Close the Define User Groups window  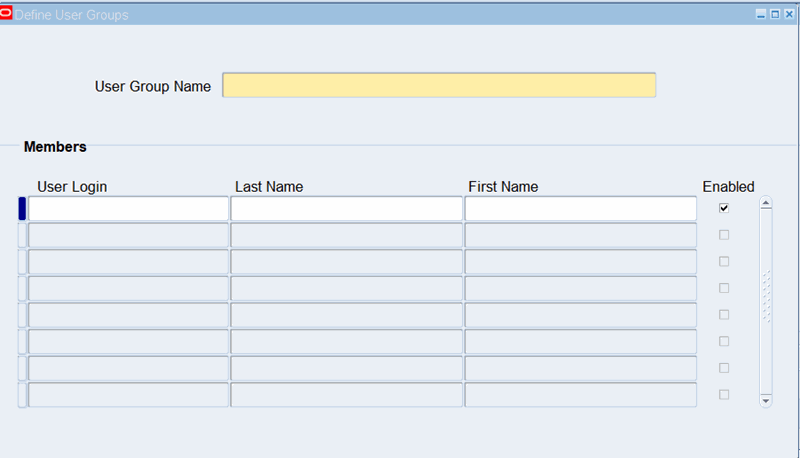789,14
